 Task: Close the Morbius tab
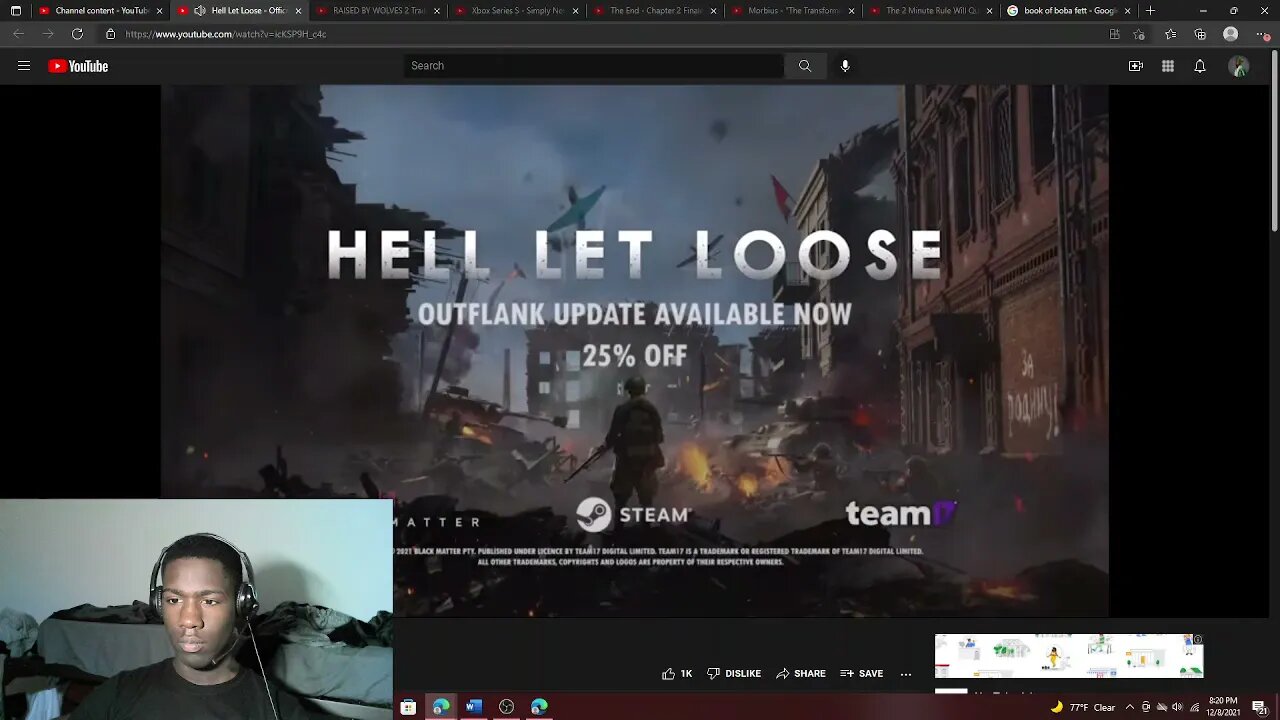tap(851, 11)
